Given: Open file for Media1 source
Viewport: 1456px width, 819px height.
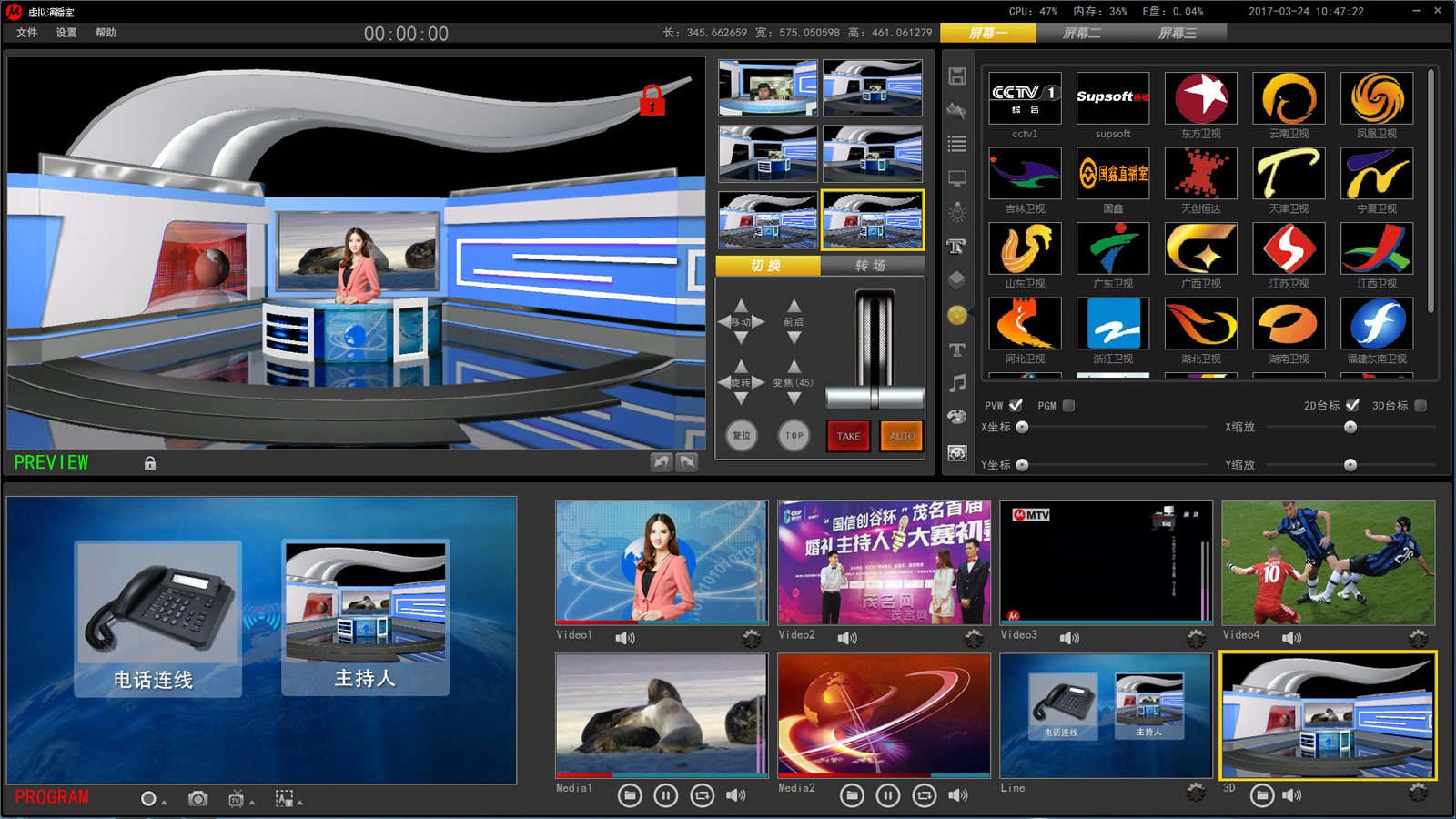Looking at the screenshot, I should (x=629, y=795).
